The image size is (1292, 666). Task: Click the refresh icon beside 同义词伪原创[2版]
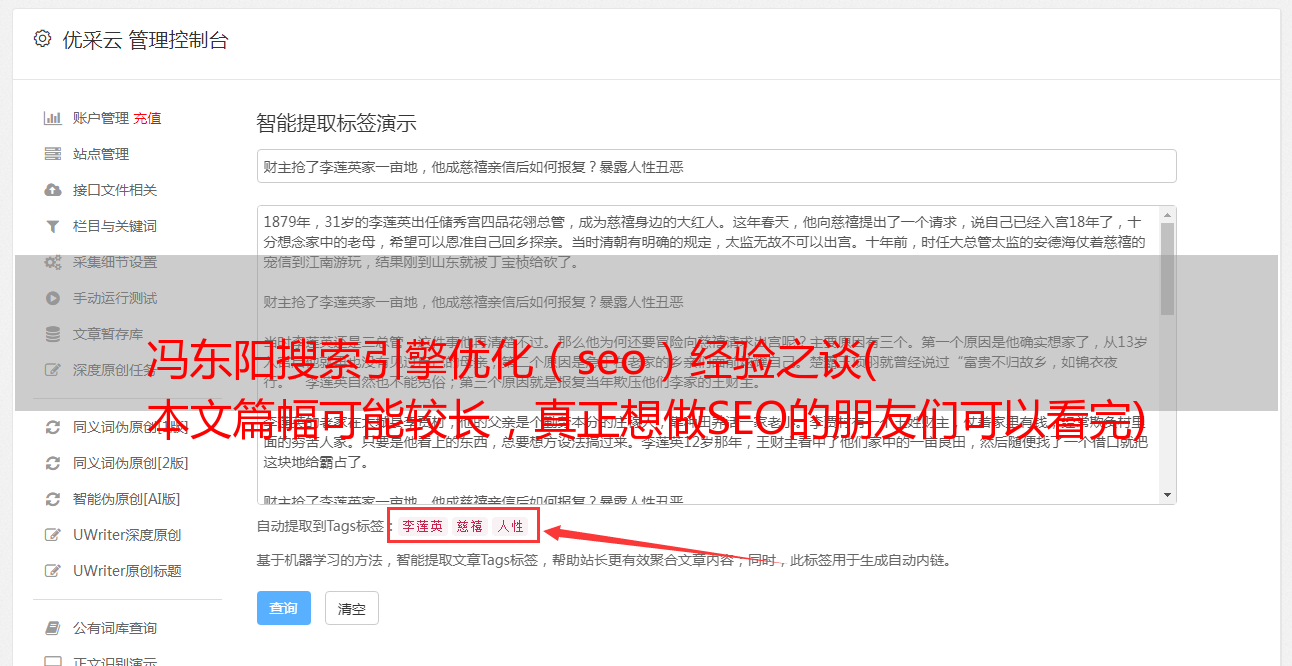(x=53, y=463)
